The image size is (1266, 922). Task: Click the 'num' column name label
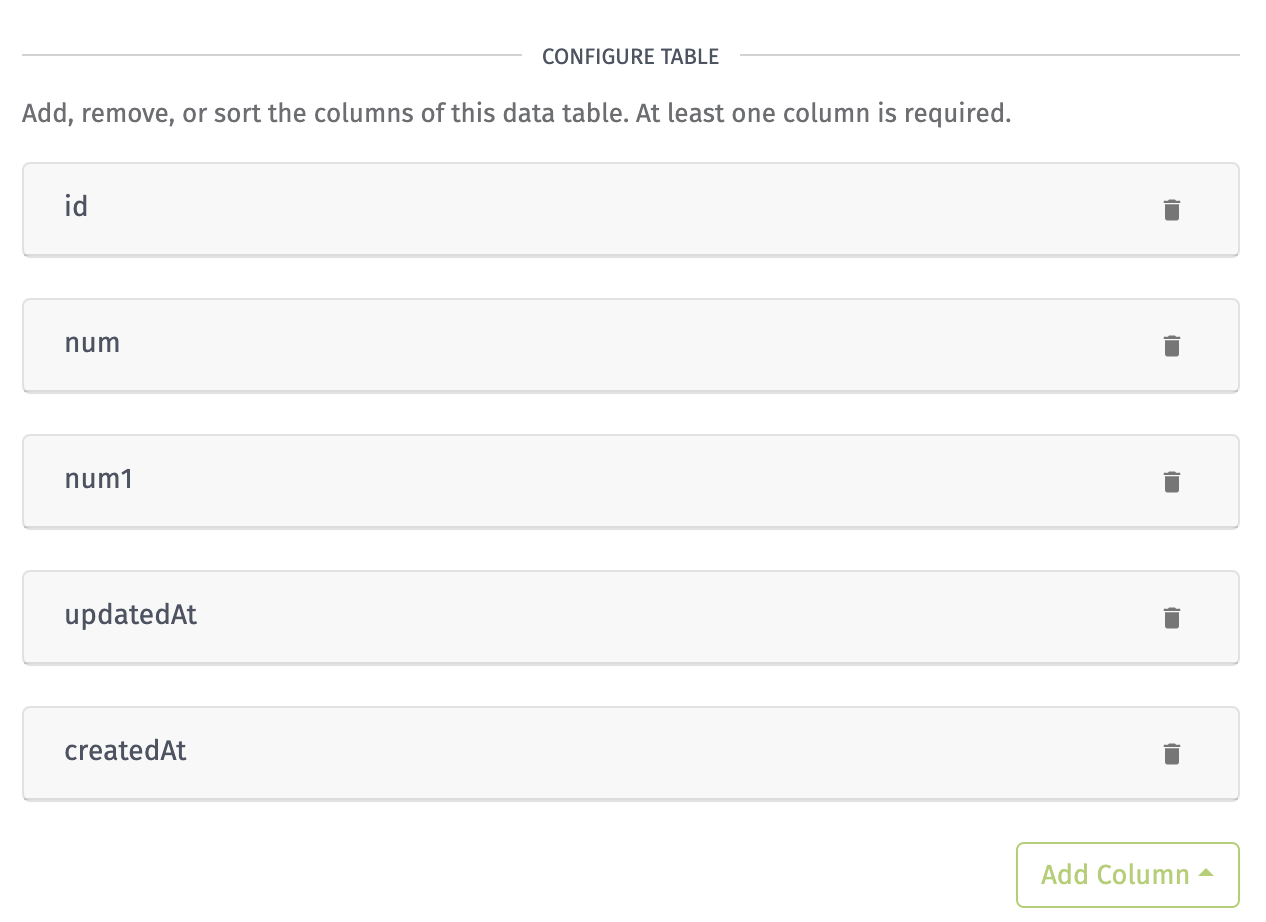92,344
